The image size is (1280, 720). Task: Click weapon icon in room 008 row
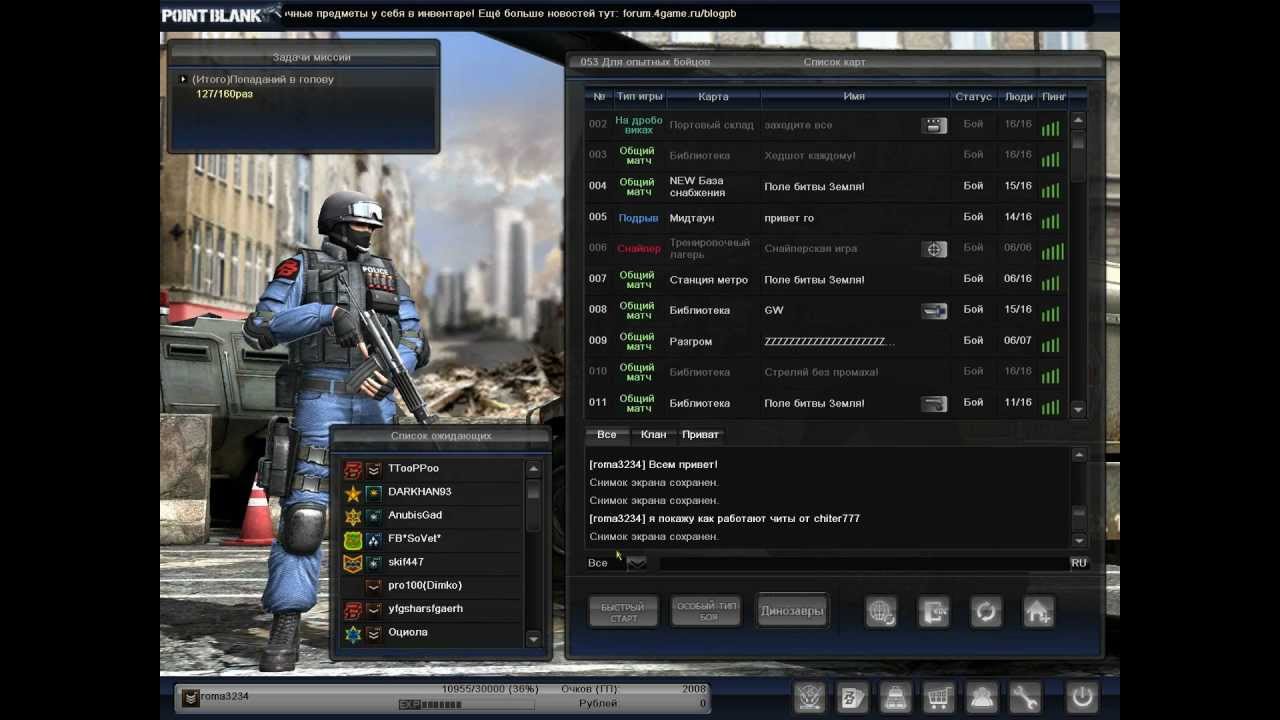click(x=934, y=311)
